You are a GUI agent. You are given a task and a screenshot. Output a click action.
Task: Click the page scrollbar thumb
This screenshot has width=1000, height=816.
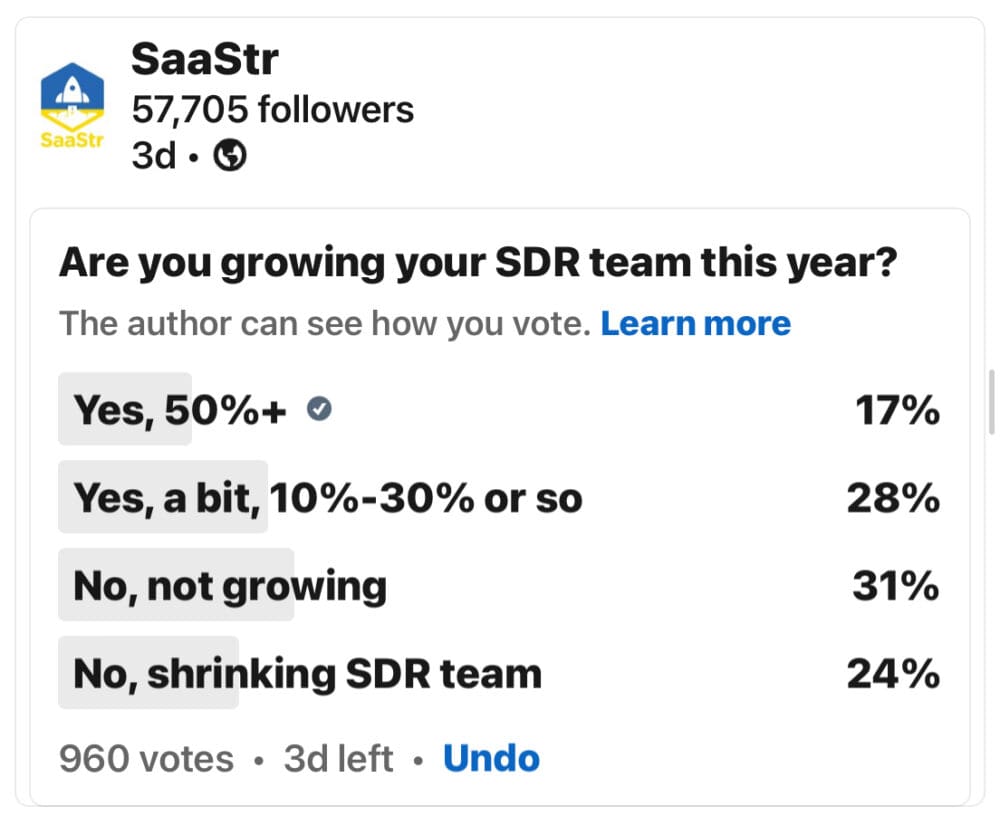990,402
